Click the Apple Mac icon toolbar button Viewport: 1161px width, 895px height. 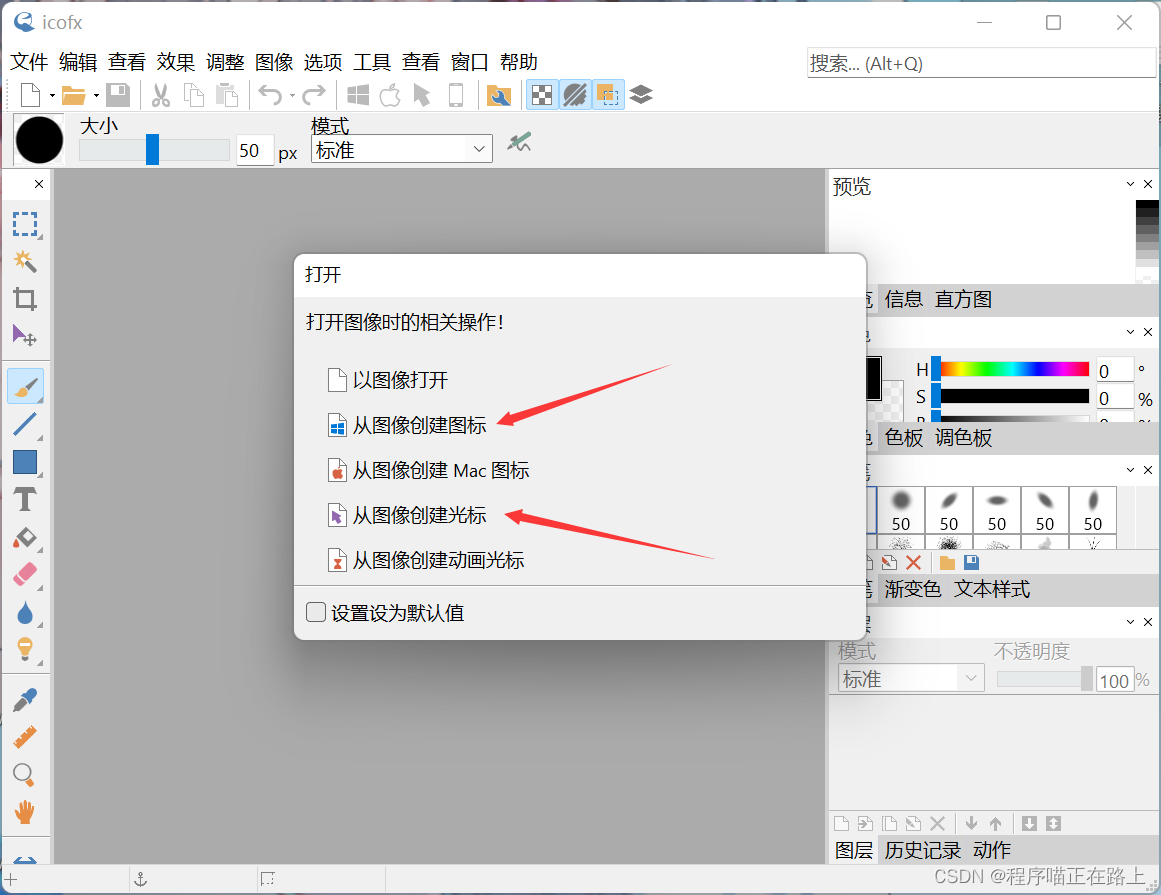tap(389, 94)
